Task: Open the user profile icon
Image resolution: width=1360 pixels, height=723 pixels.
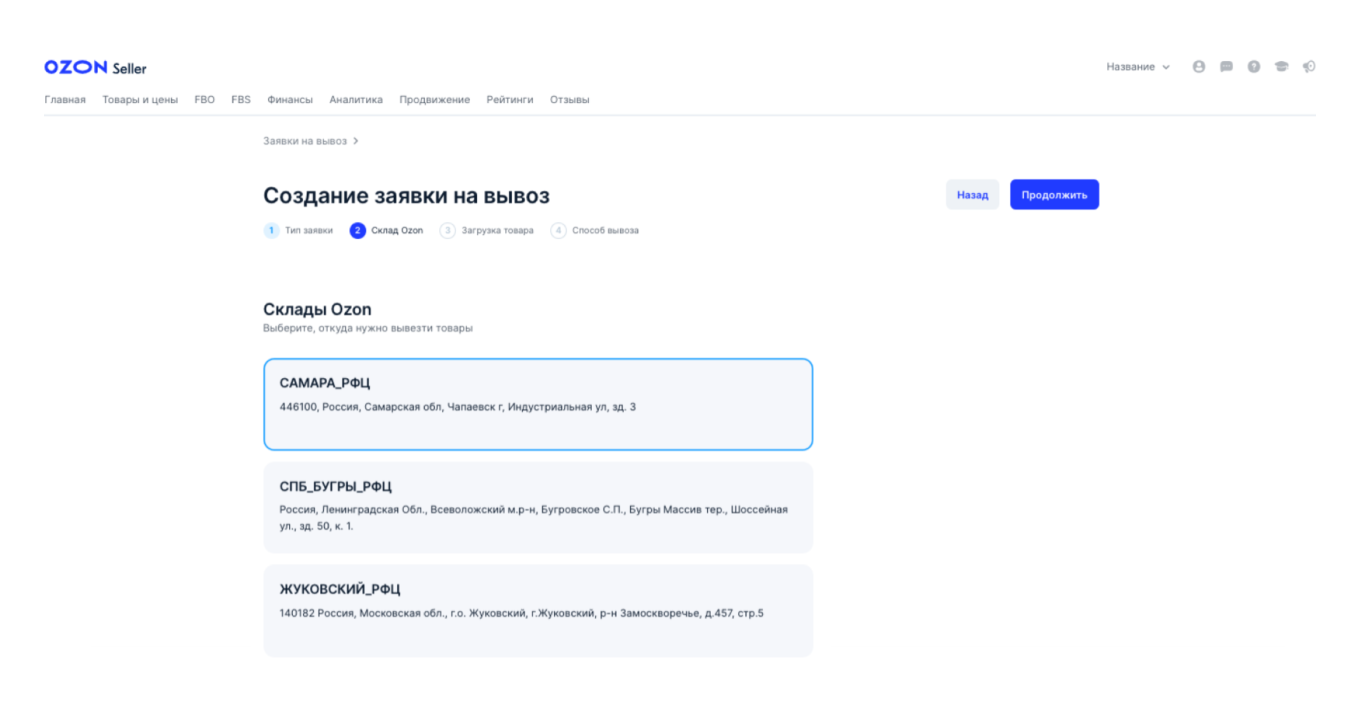Action: (1198, 67)
